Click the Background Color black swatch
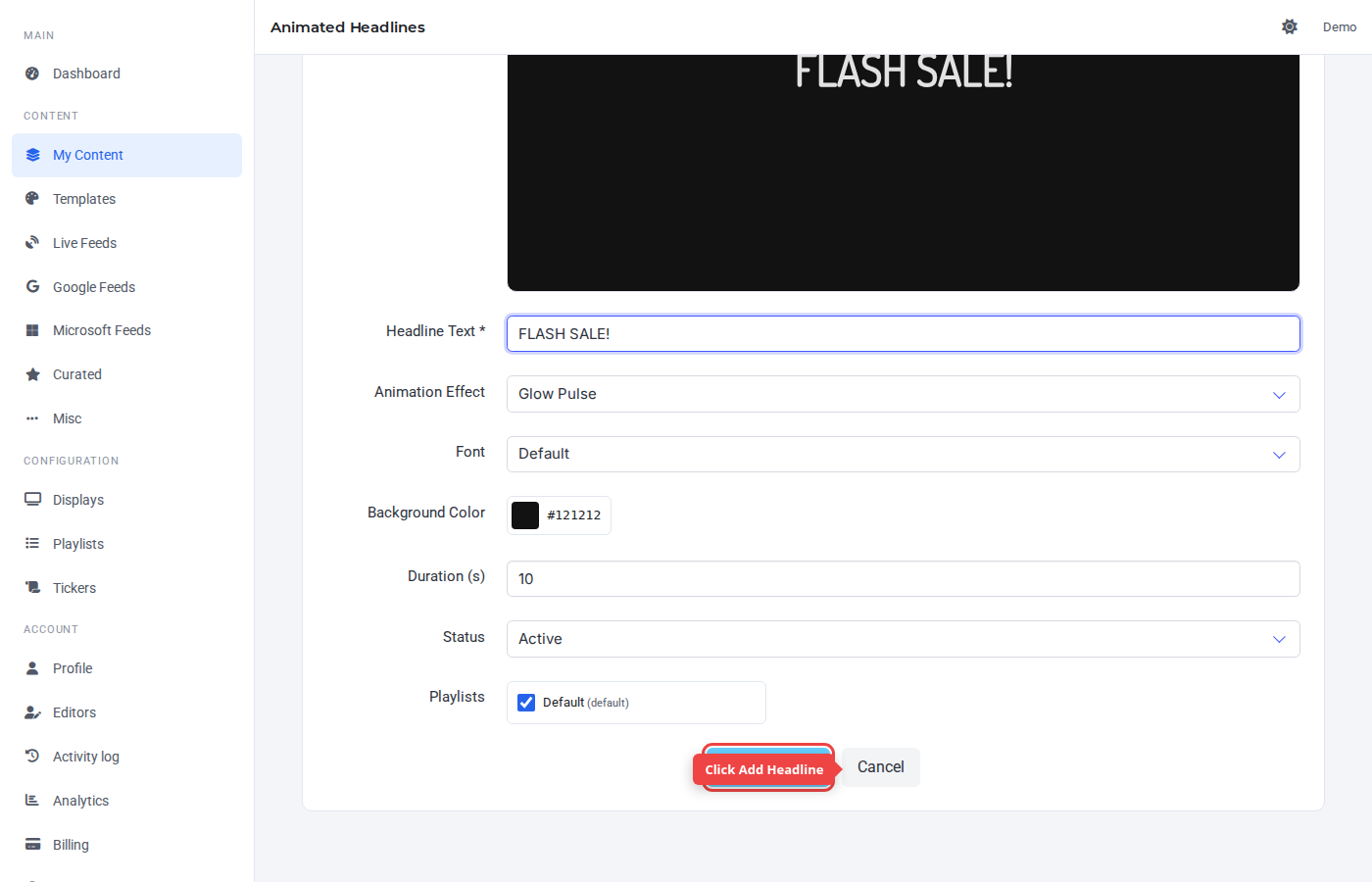1372x882 pixels. 525,515
